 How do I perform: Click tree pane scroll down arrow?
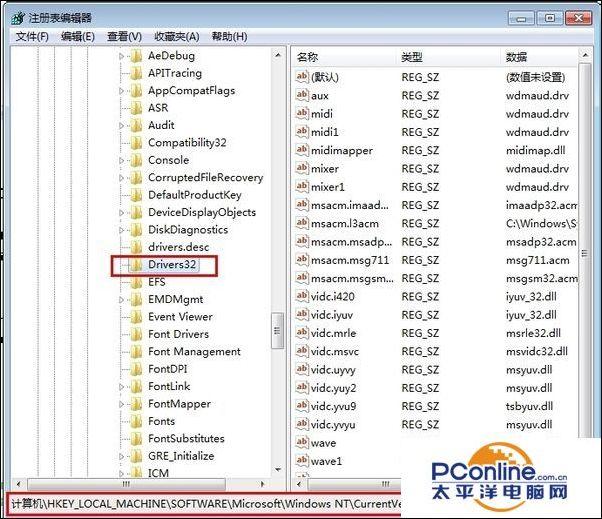pyautogui.click(x=278, y=470)
